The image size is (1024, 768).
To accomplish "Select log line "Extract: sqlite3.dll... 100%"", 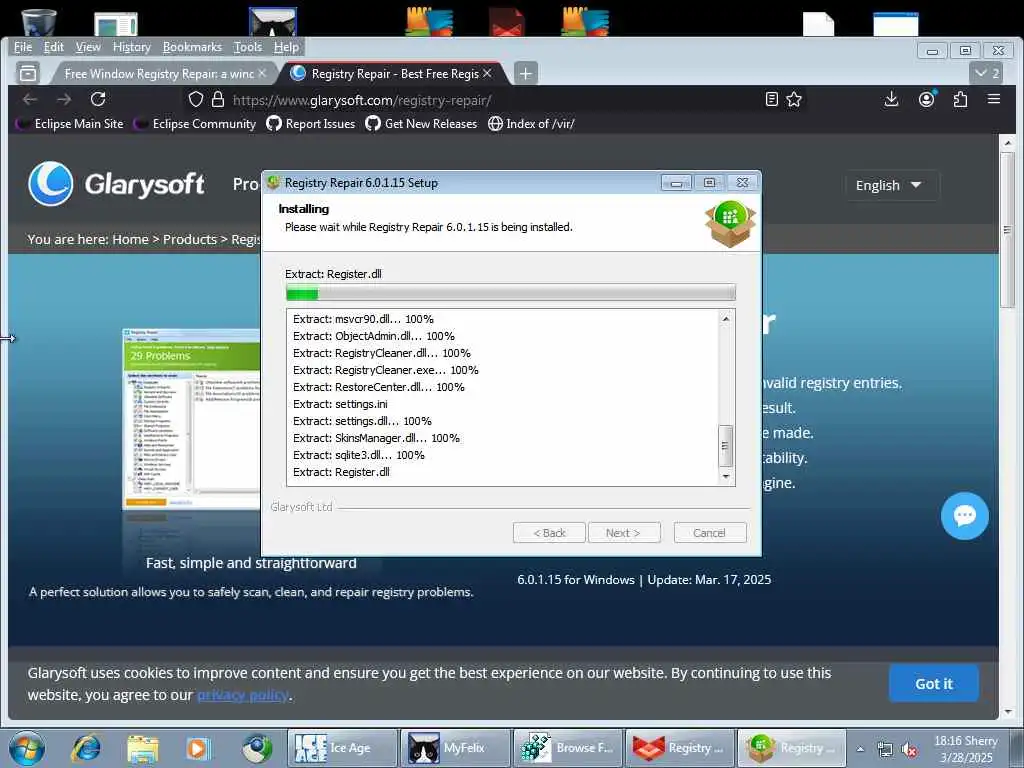I will coord(359,455).
